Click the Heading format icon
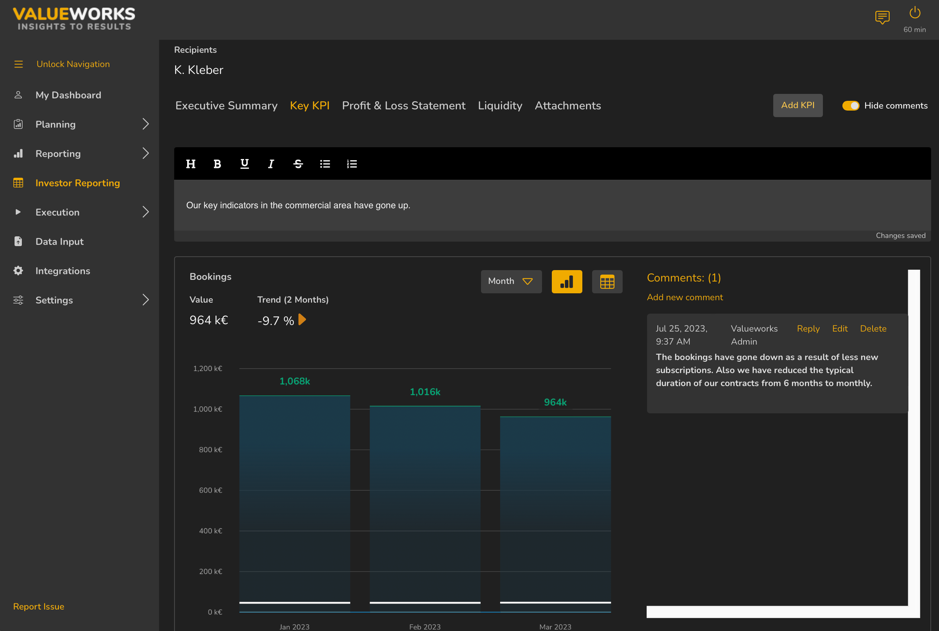This screenshot has height=631, width=939. (191, 164)
